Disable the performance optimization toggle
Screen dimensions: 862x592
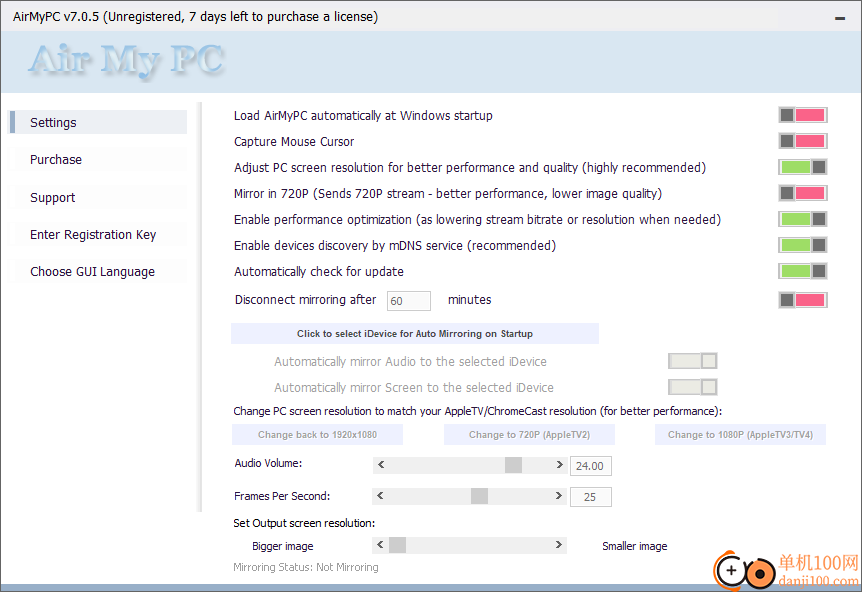coord(803,219)
